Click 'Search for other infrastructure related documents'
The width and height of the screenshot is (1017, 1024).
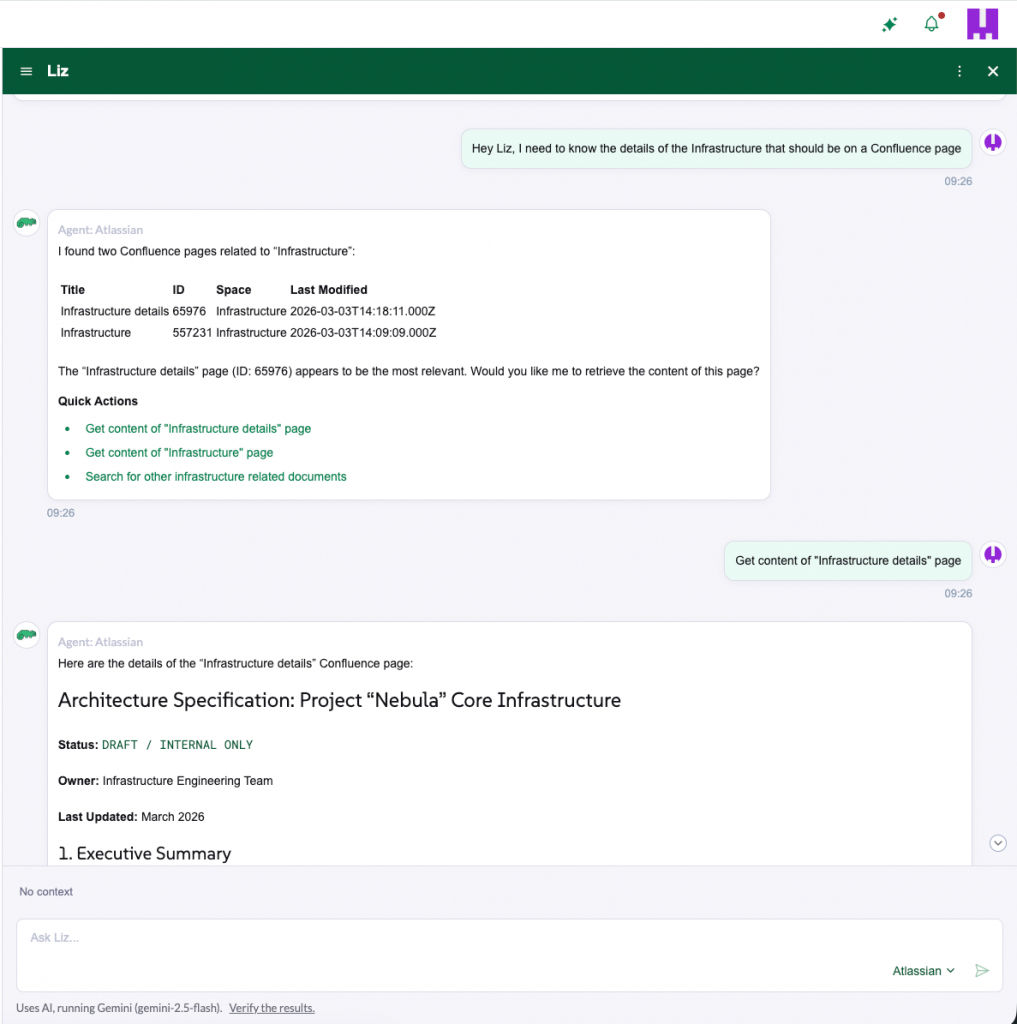coord(216,476)
